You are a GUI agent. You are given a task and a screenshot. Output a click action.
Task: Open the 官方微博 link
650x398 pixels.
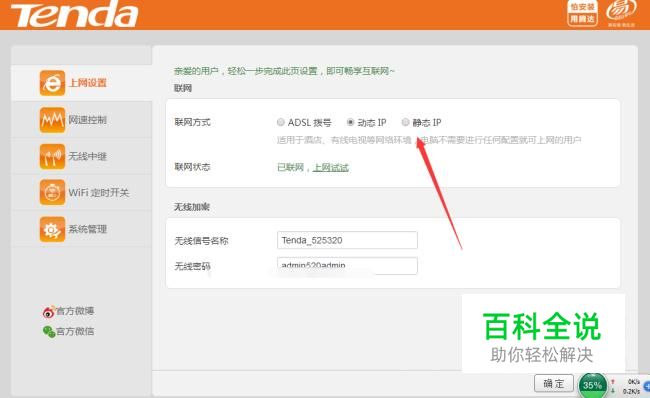click(75, 311)
